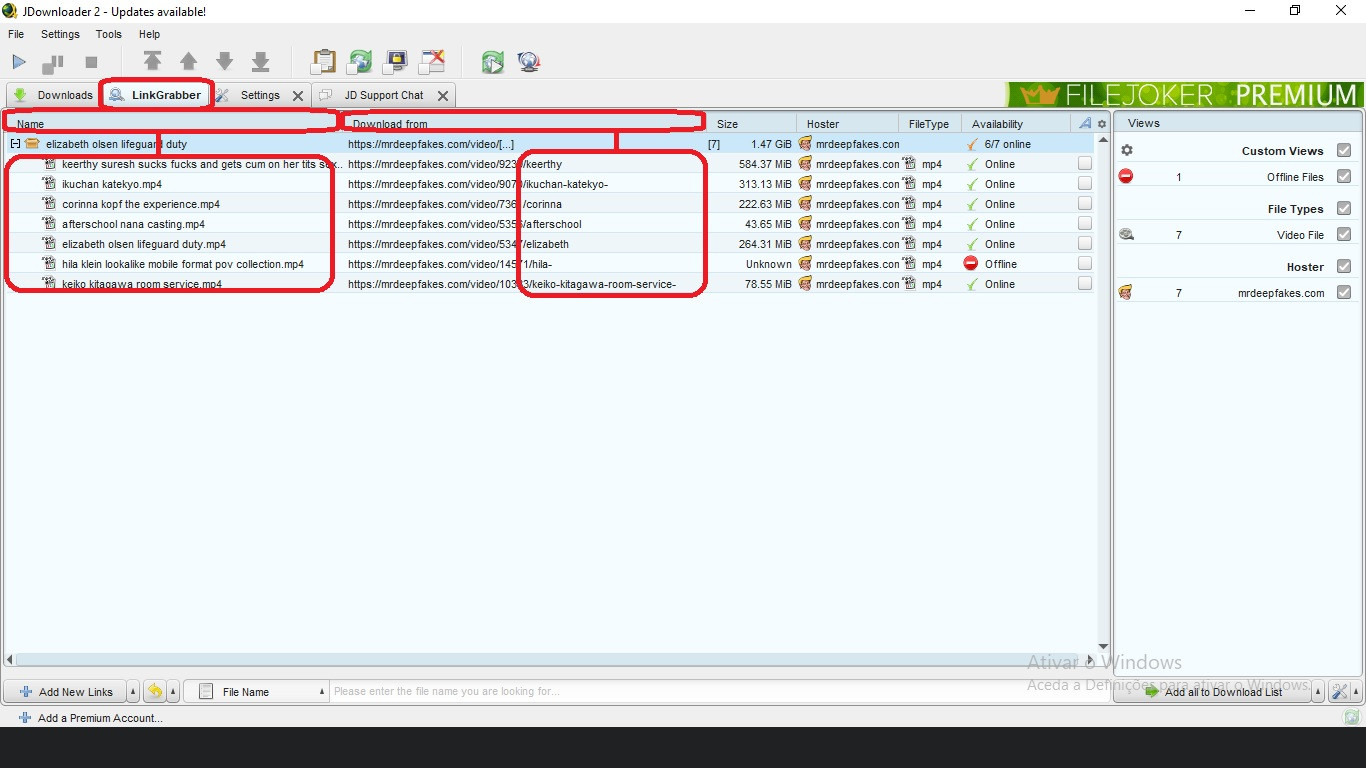The height and width of the screenshot is (768, 1366).
Task: Open Custom Views settings gear icon
Action: click(x=1127, y=151)
